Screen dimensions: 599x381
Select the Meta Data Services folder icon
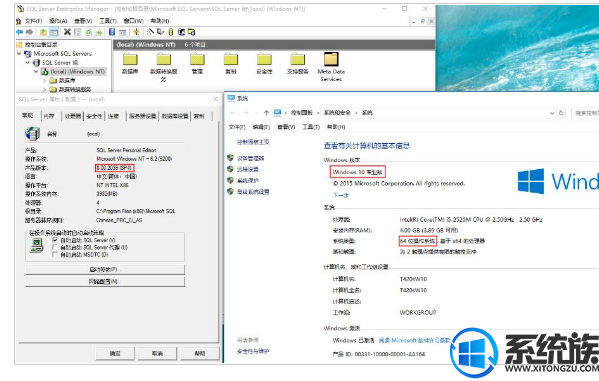[331, 59]
